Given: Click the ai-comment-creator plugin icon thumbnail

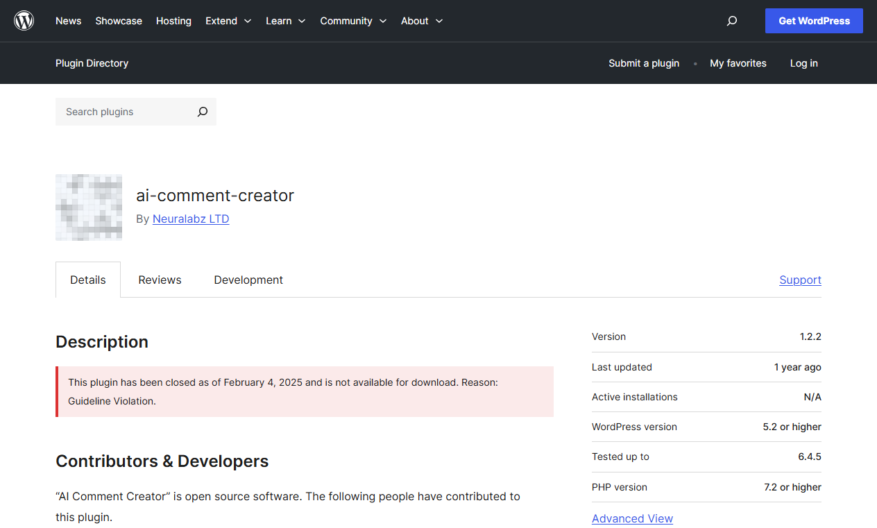Looking at the screenshot, I should click(88, 208).
